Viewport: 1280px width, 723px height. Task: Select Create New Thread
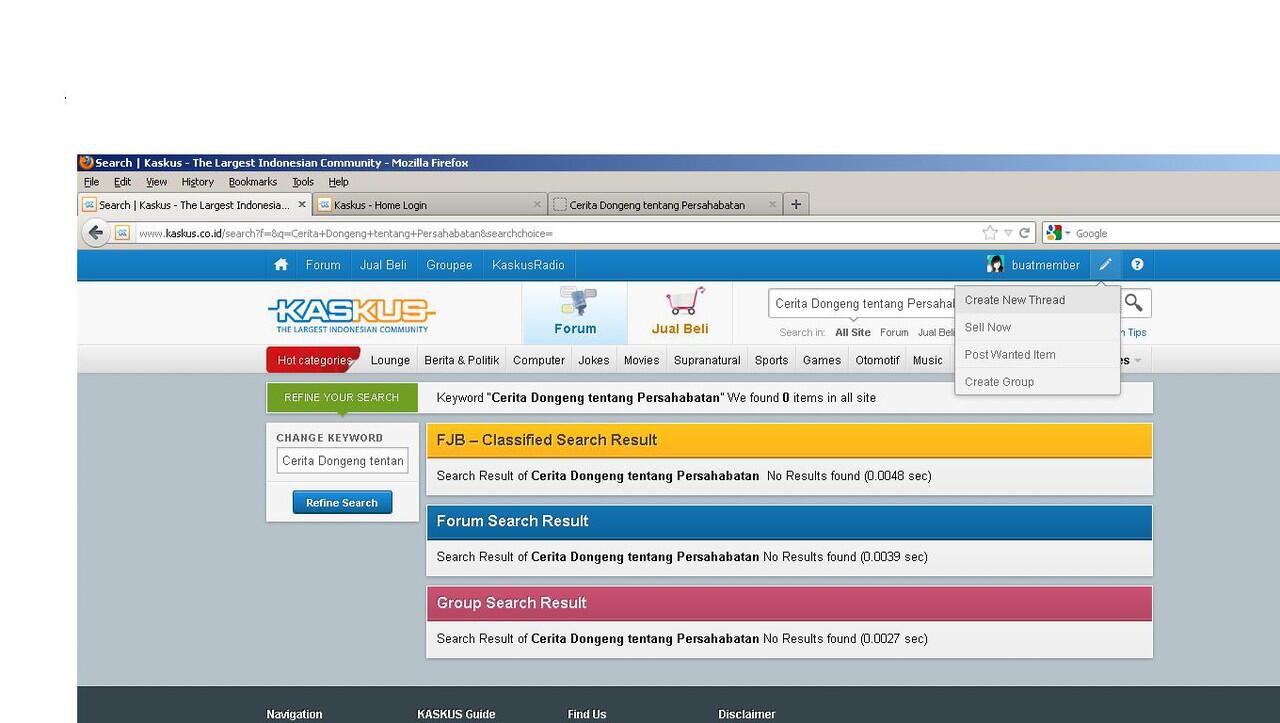[1037, 300]
